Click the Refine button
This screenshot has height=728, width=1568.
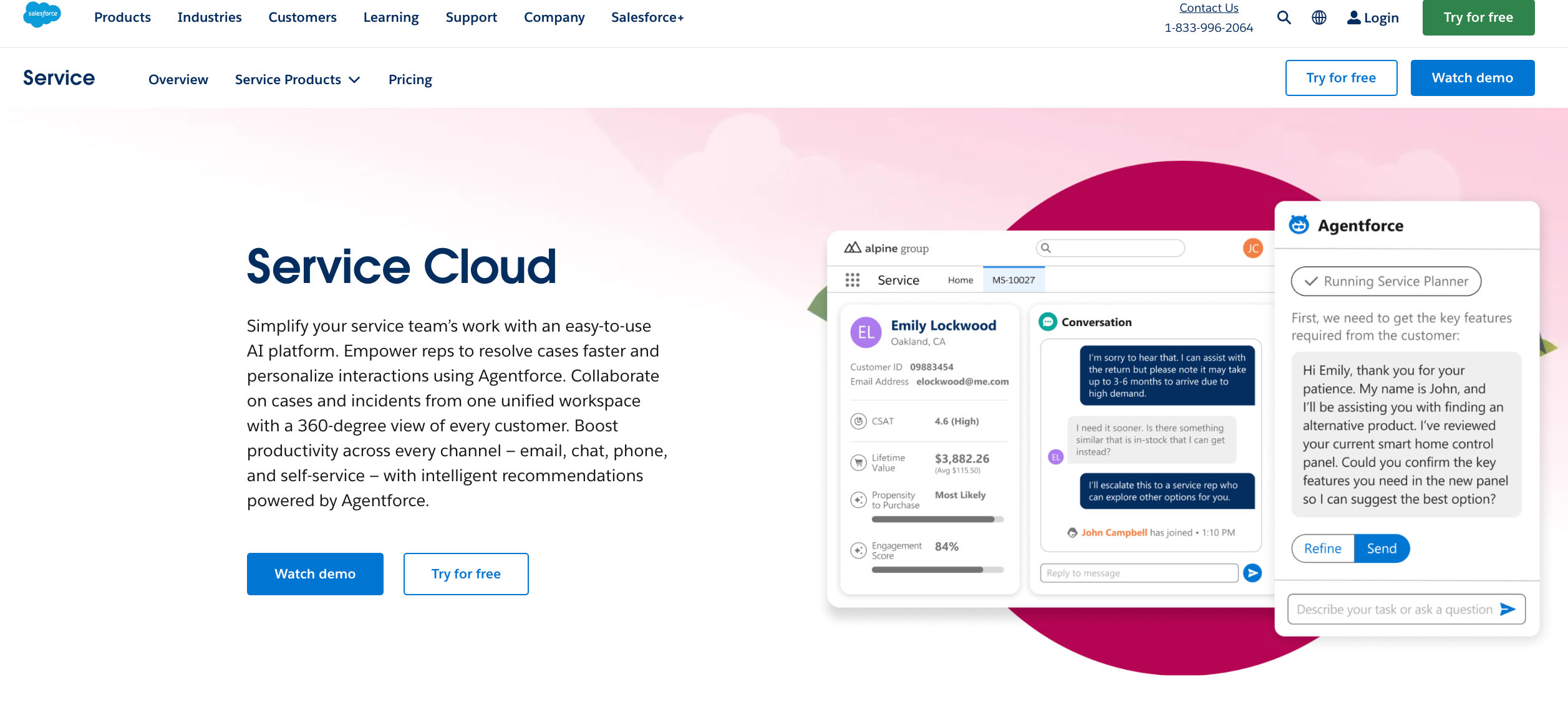coord(1323,548)
